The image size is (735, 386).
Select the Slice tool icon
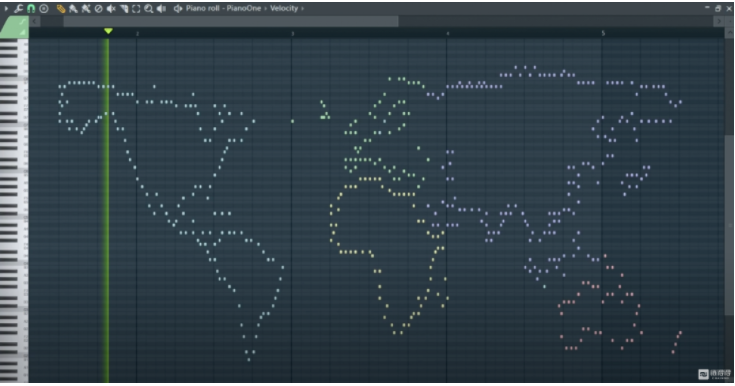click(124, 8)
